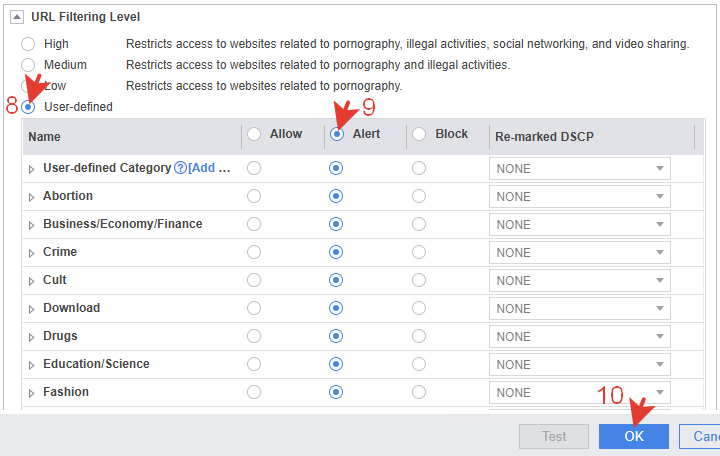The height and width of the screenshot is (456, 720).
Task: Select the Medium filtering level
Action: click(28, 65)
